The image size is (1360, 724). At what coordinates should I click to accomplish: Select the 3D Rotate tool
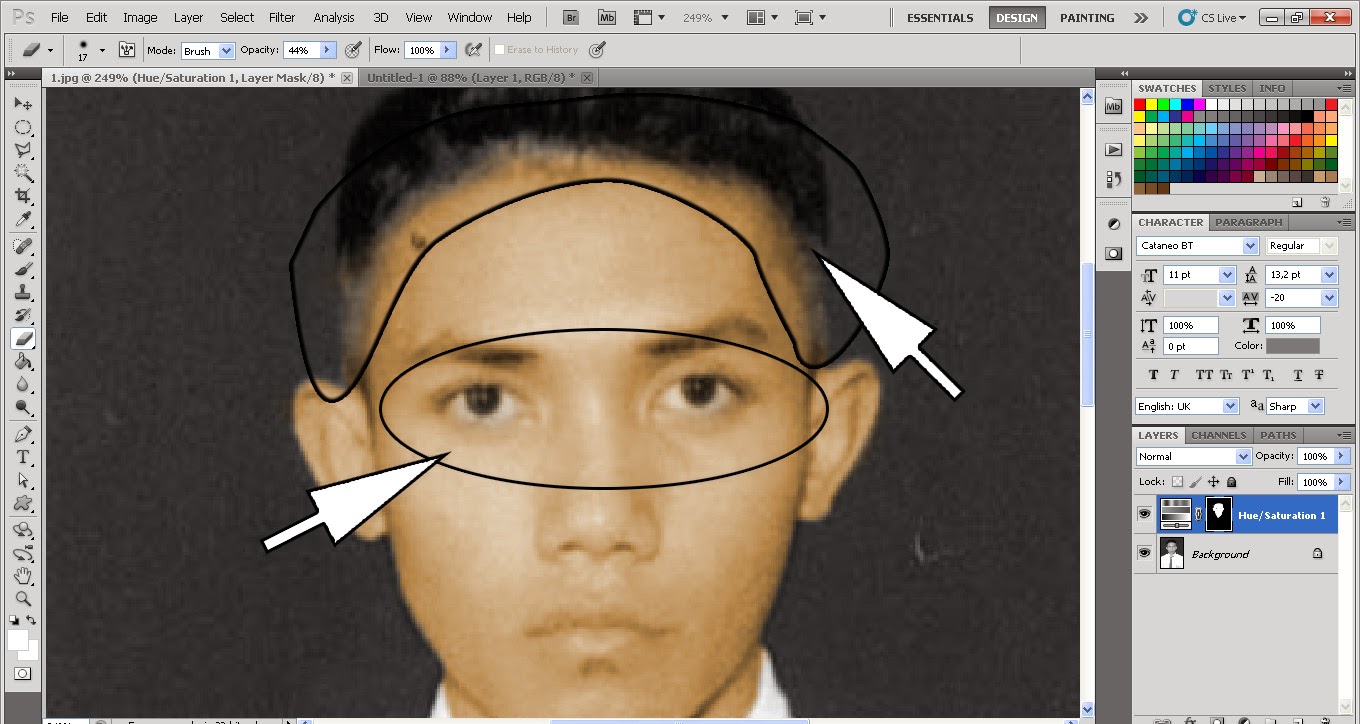[x=23, y=530]
